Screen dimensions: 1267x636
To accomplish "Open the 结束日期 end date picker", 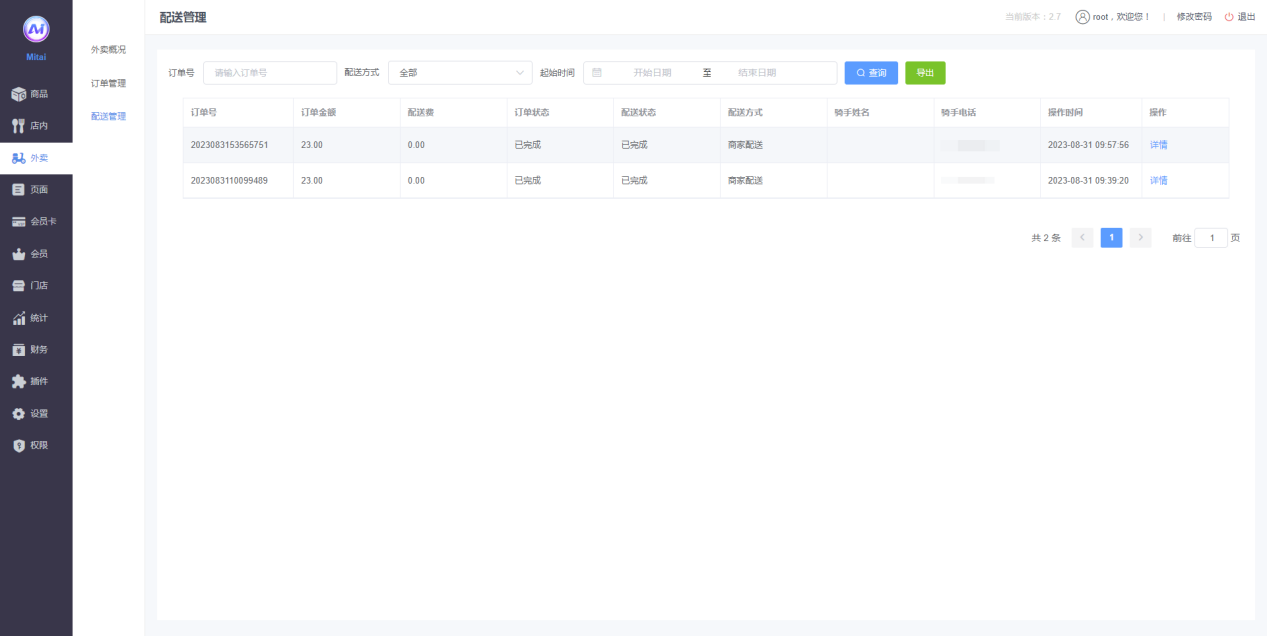I will pos(757,73).
